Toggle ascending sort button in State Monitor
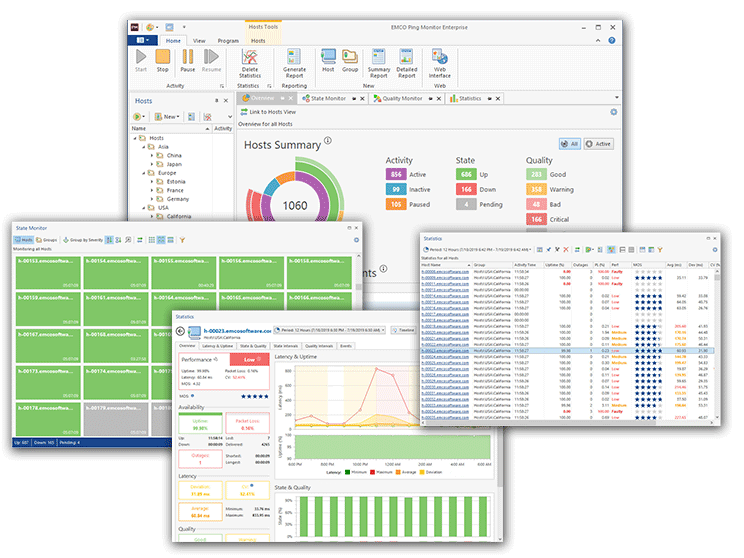Image resolution: width=744 pixels, height=558 pixels. (110, 240)
